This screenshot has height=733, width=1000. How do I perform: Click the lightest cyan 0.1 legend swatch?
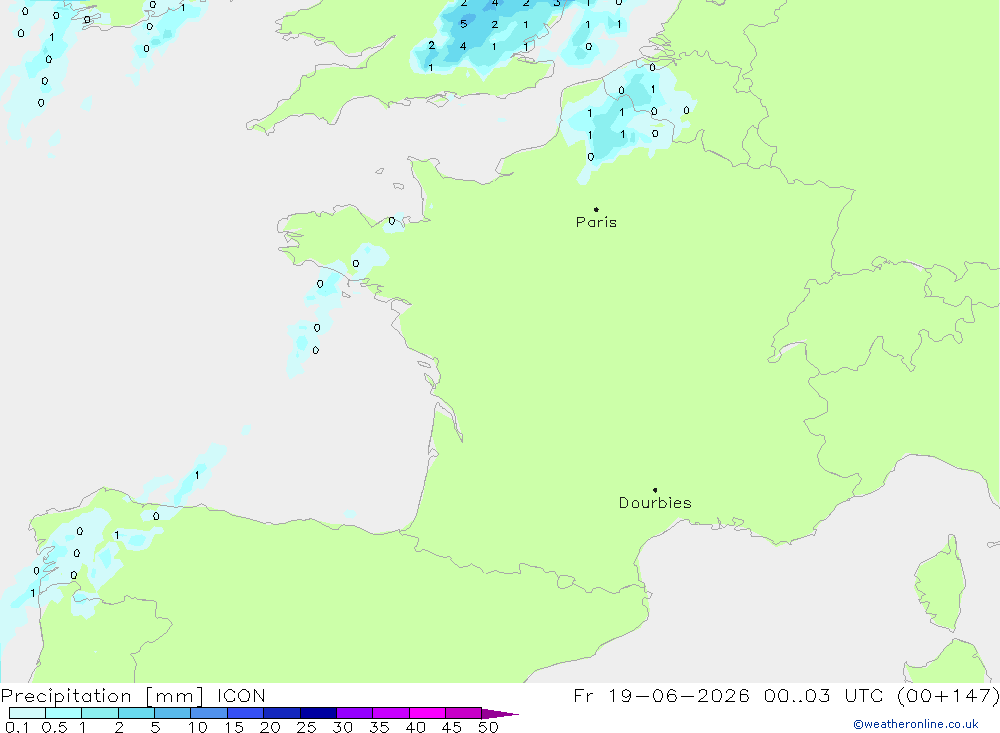27,713
